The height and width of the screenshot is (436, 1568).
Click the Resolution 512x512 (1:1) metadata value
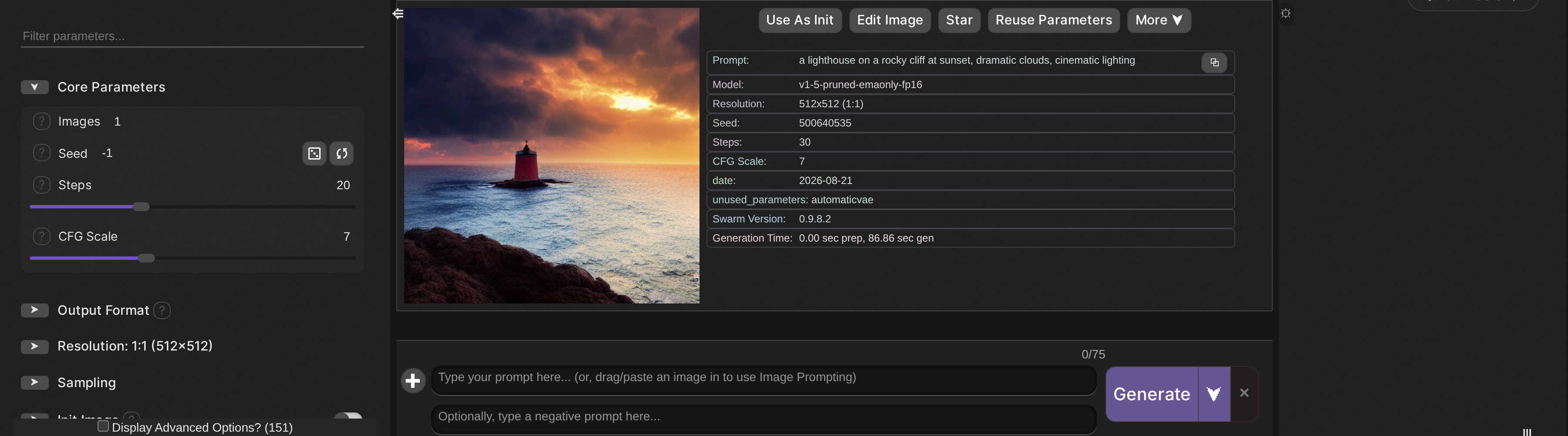(x=831, y=103)
